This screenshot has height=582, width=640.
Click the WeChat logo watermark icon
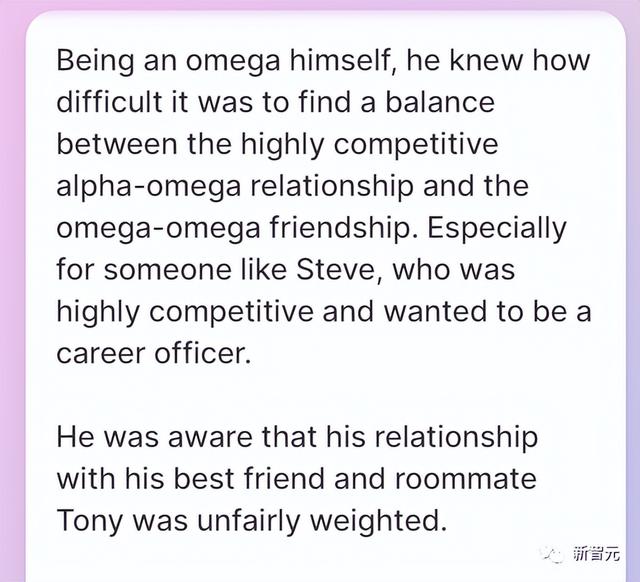click(x=549, y=554)
